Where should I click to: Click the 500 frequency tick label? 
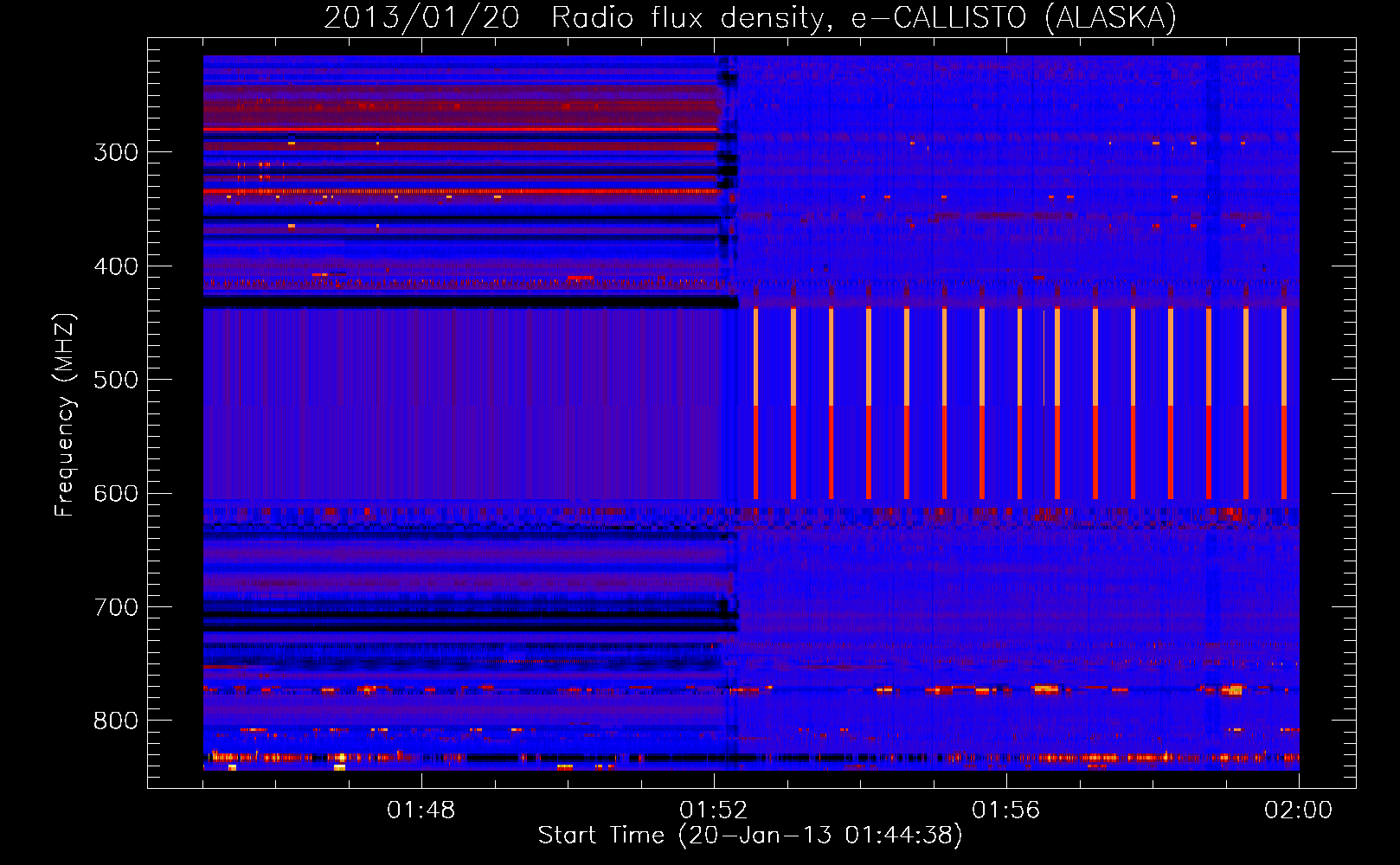click(116, 380)
